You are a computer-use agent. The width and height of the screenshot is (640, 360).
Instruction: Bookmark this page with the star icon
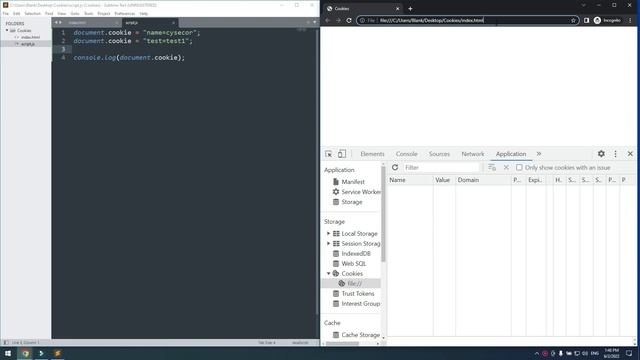click(x=573, y=20)
